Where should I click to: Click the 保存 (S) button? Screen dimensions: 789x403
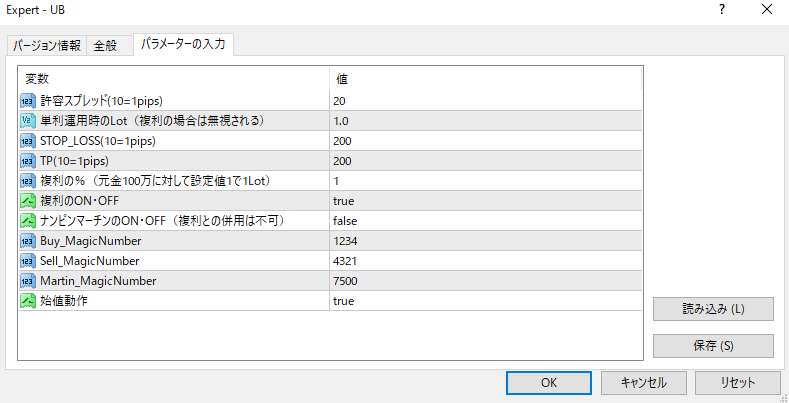point(713,346)
